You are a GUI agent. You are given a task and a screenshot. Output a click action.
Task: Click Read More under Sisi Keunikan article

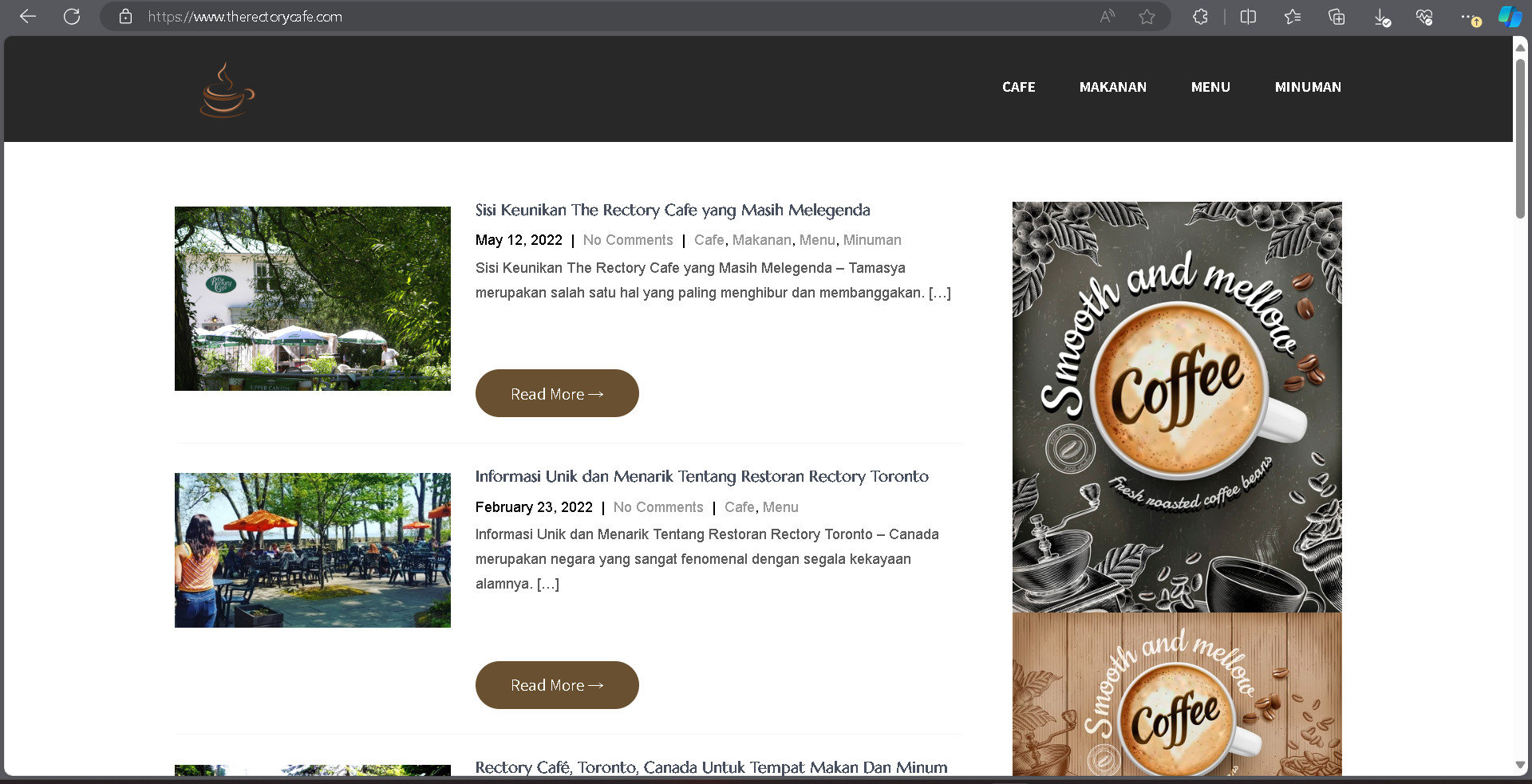point(557,393)
